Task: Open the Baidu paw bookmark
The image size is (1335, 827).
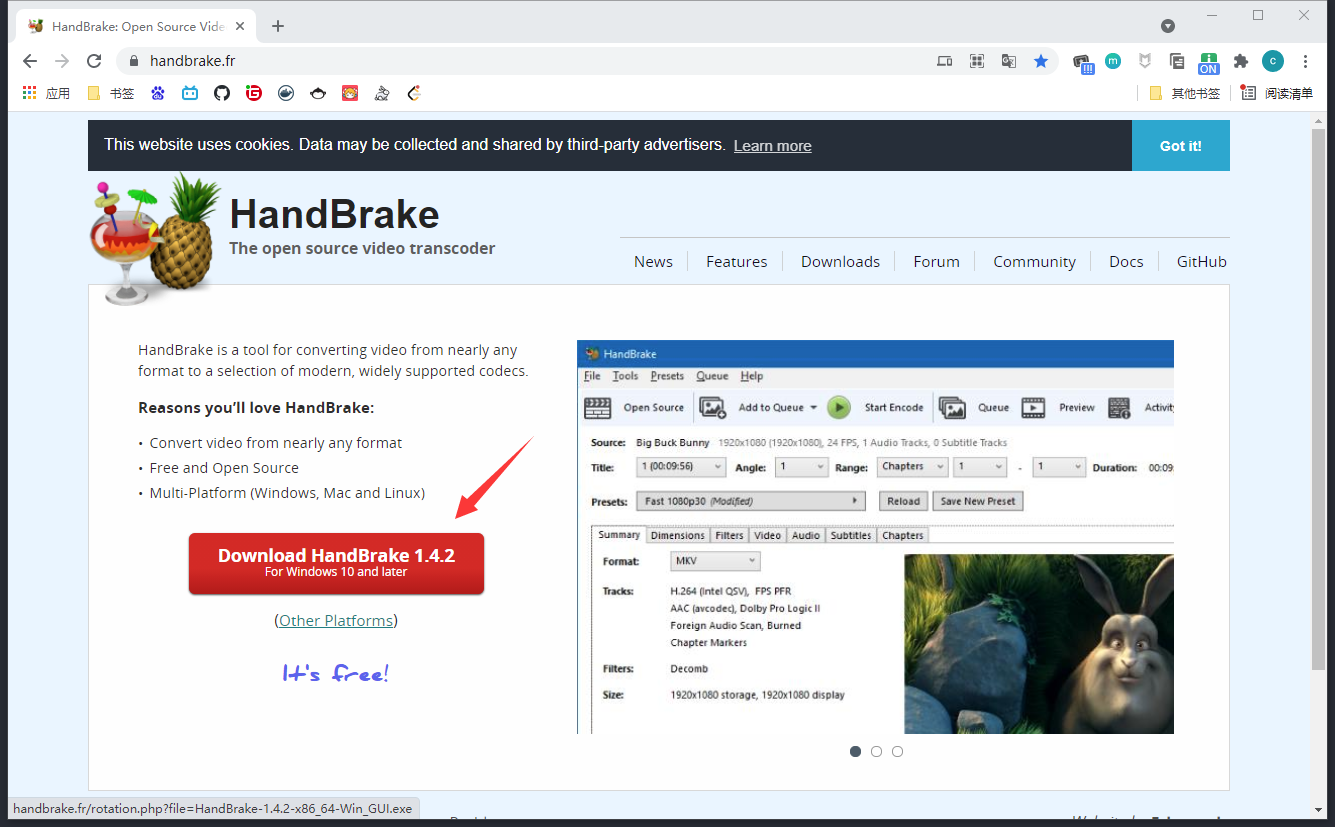Action: click(x=158, y=93)
